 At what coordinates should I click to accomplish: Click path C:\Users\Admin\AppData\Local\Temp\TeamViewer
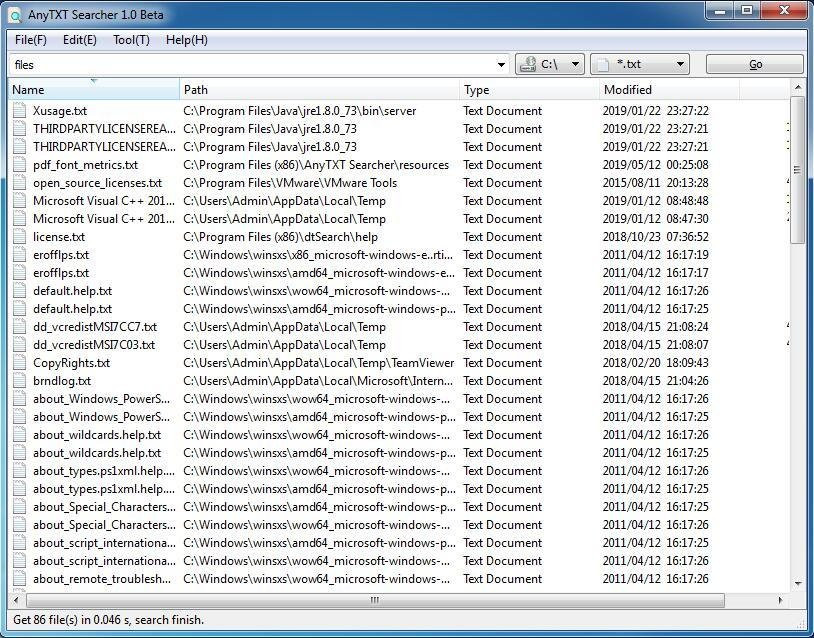coord(318,363)
